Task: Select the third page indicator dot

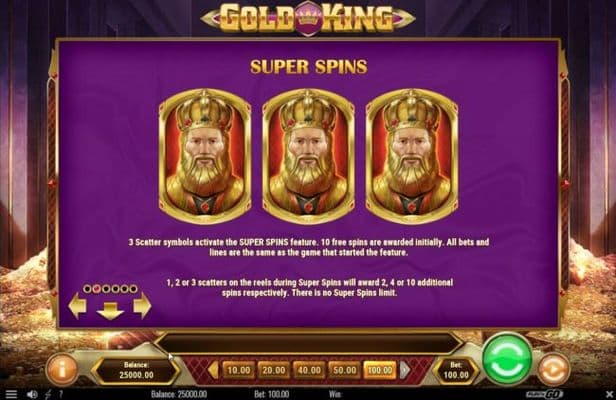Action: pyautogui.click(x=106, y=289)
